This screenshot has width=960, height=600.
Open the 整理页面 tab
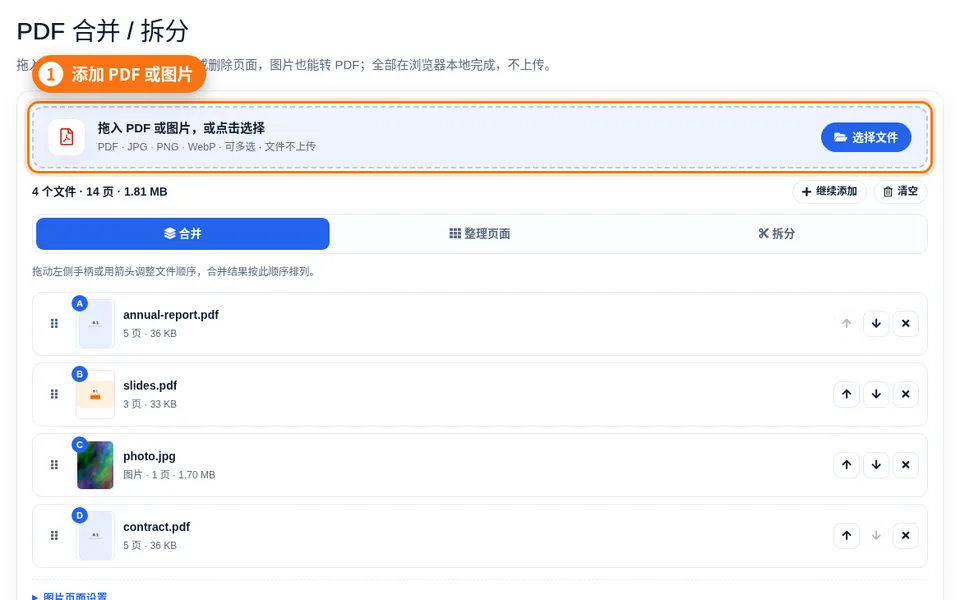pyautogui.click(x=479, y=233)
